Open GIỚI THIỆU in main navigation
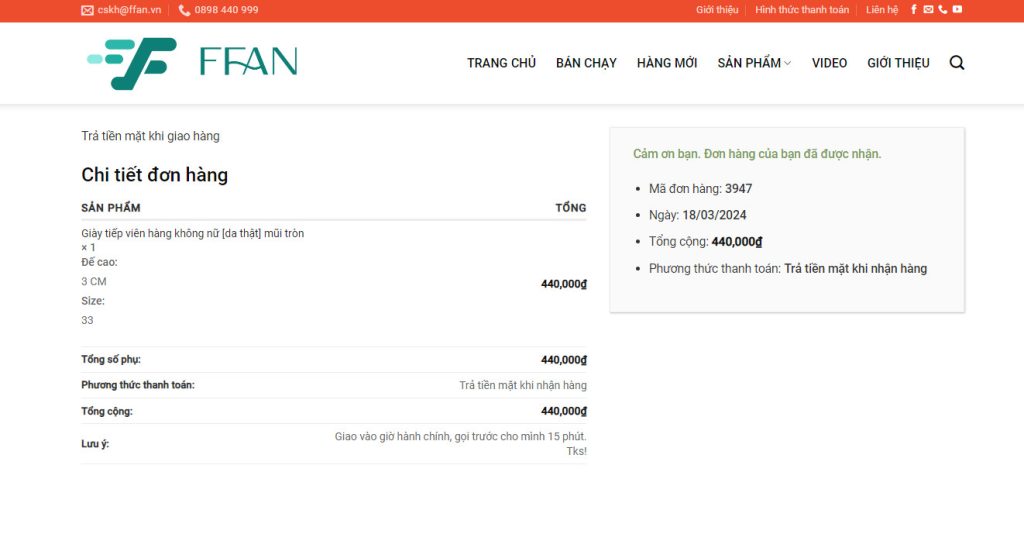The height and width of the screenshot is (541, 1024). 898,63
